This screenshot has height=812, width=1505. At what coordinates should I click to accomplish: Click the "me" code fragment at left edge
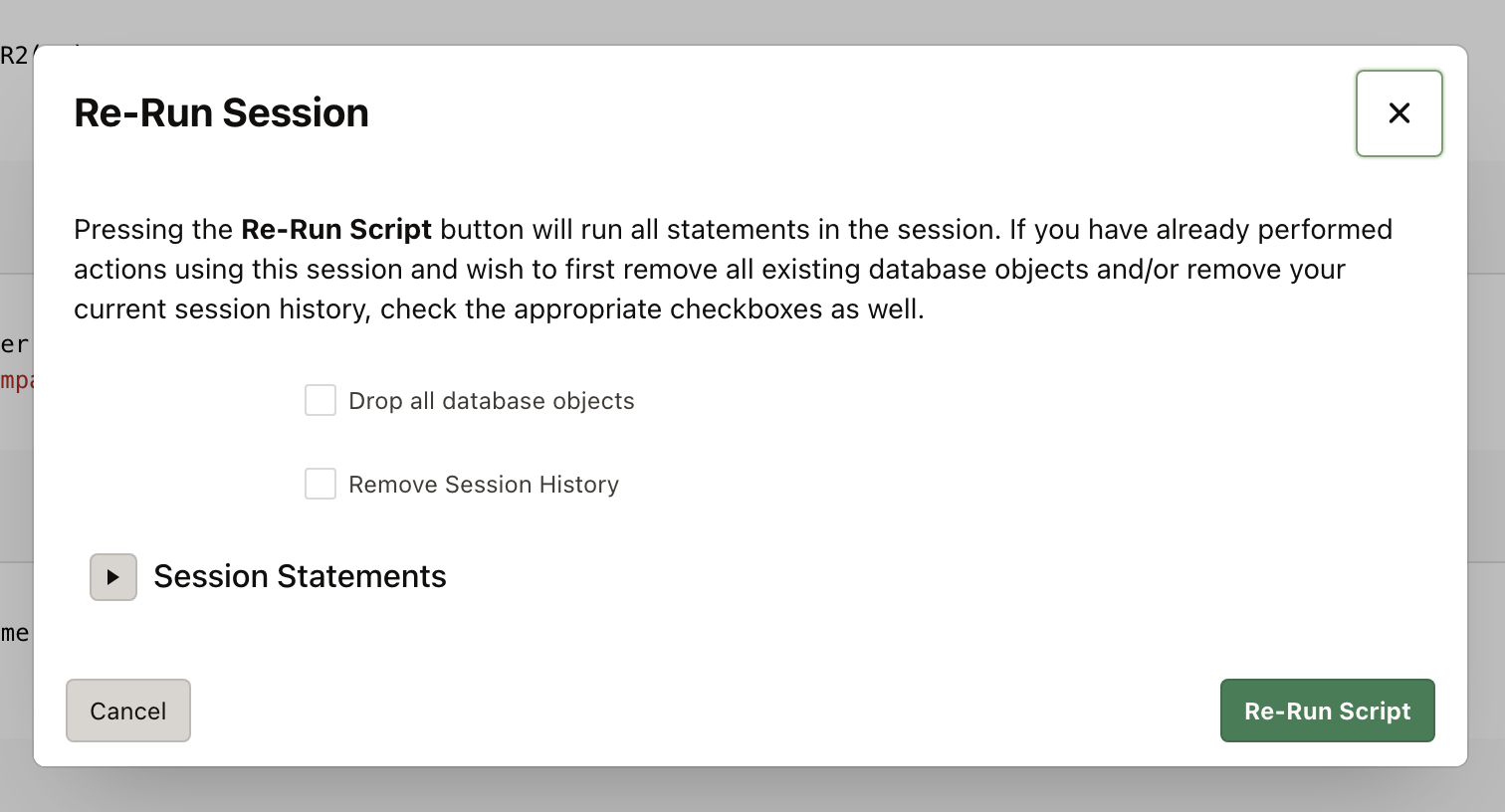pos(14,634)
